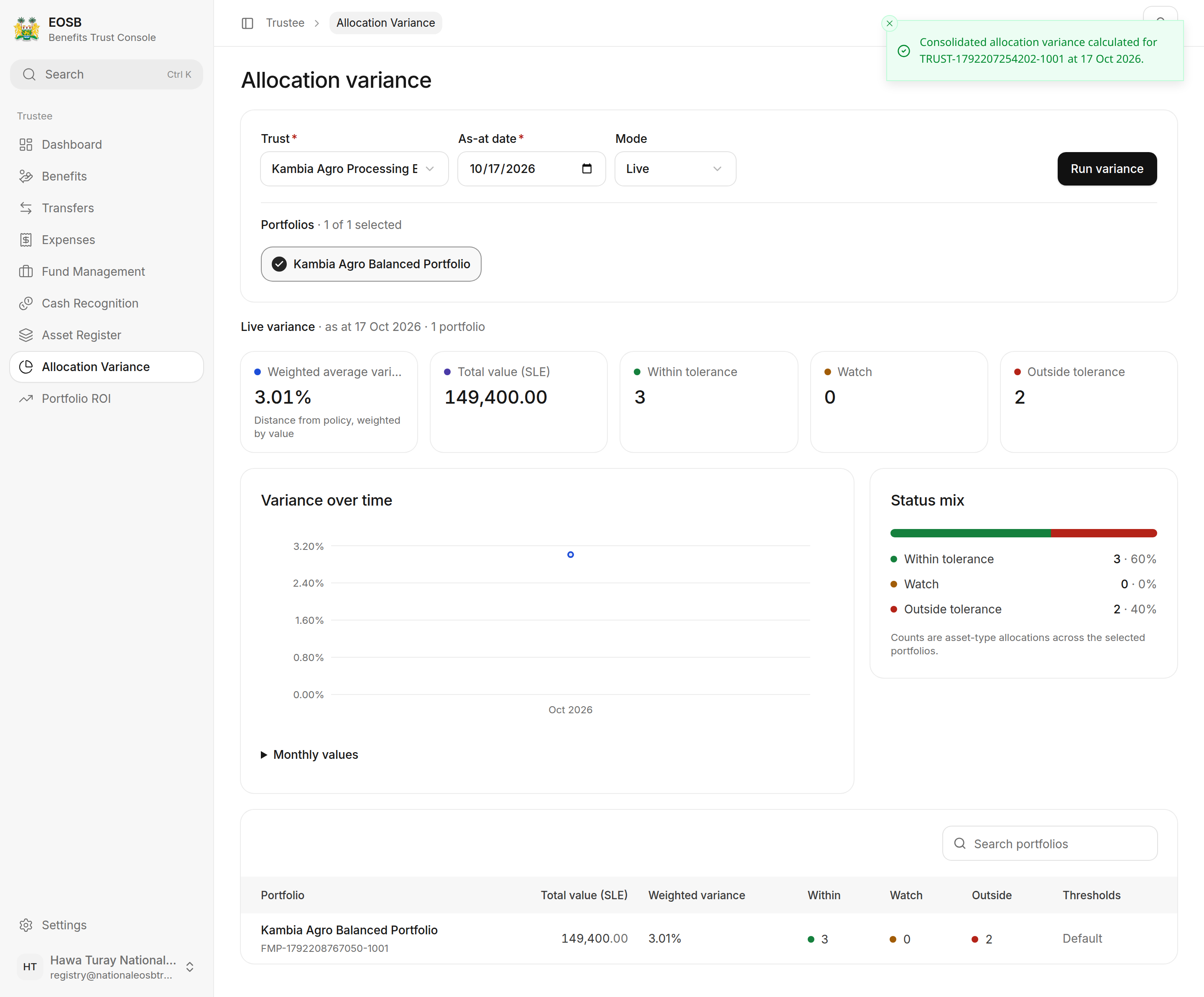The height and width of the screenshot is (997, 1204).
Task: Click the Portfolio ROI trend icon
Action: (x=26, y=399)
